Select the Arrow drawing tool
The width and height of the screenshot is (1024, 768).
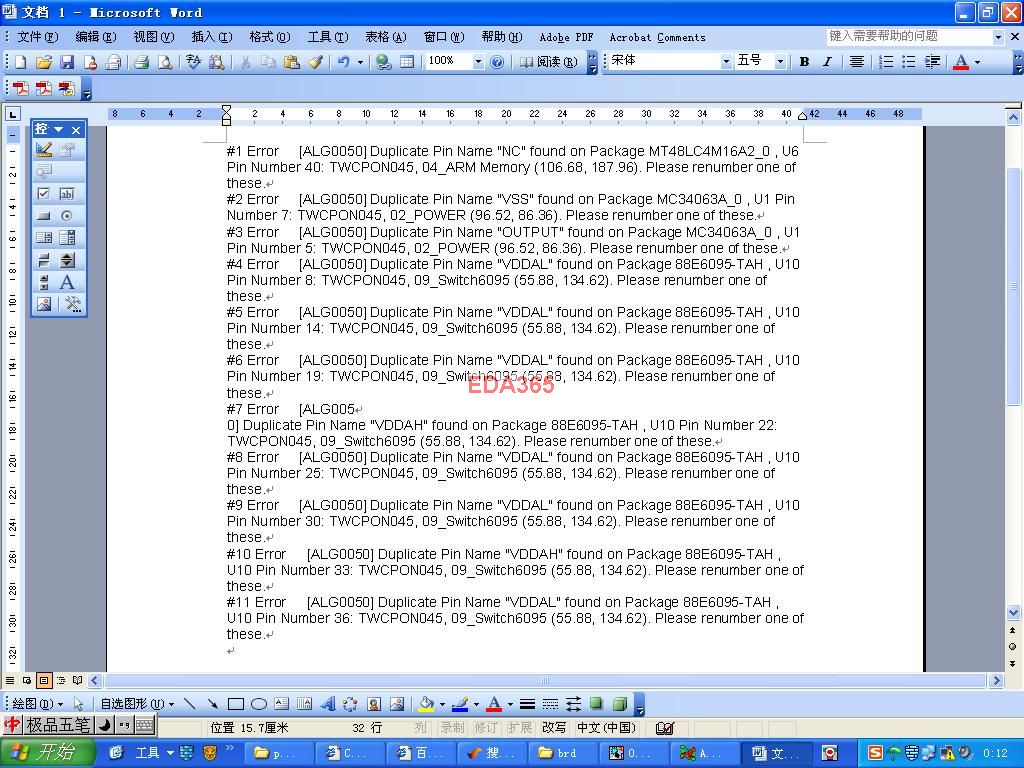[212, 704]
